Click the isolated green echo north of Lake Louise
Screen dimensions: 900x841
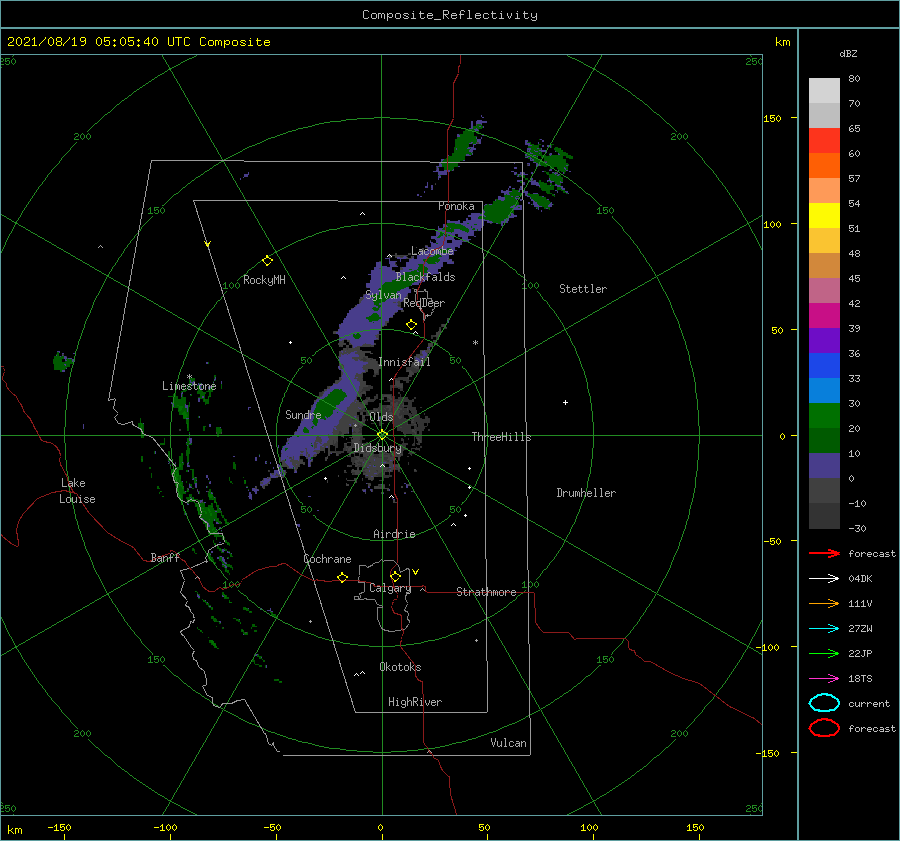63,362
